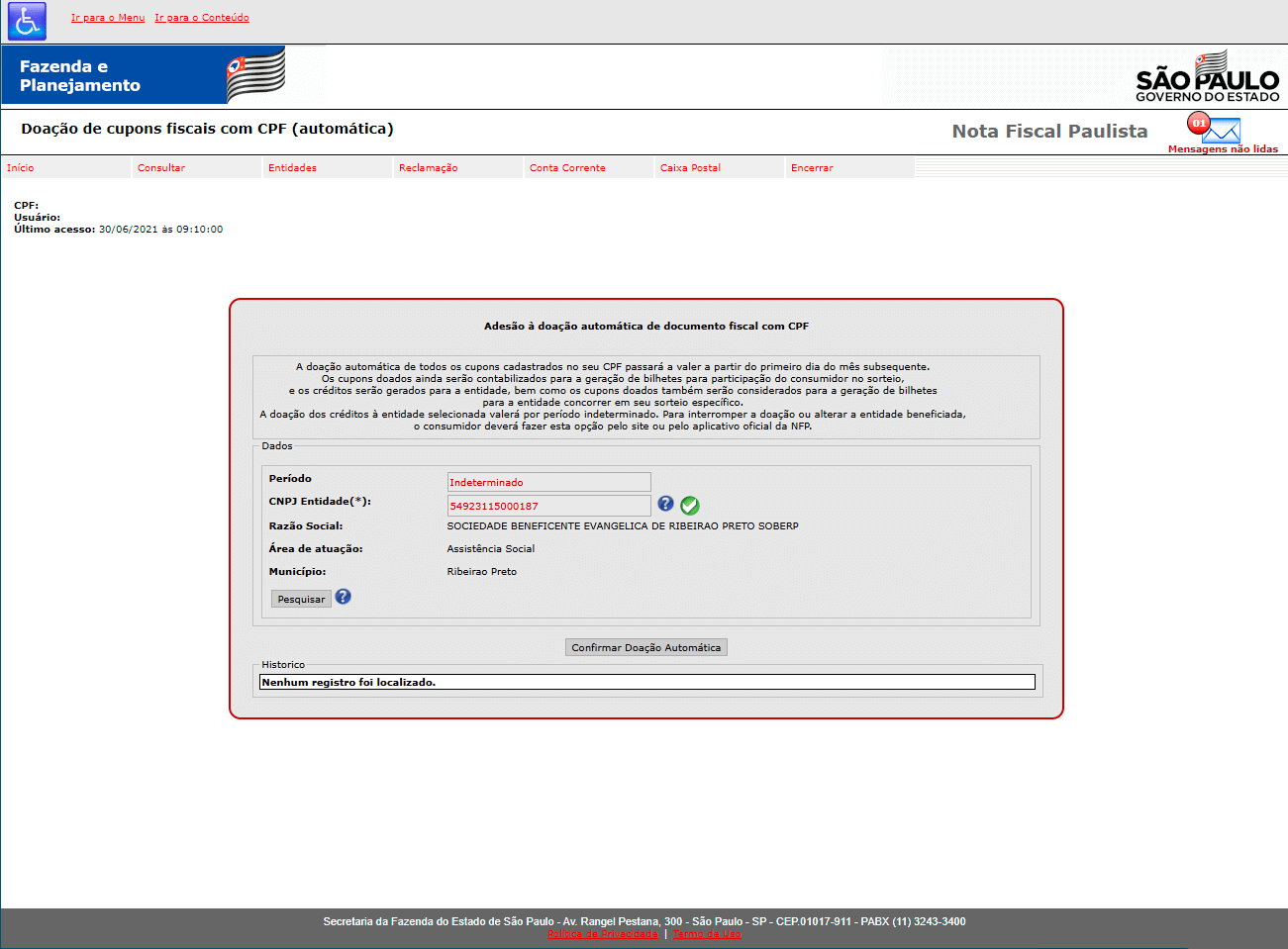Image resolution: width=1288 pixels, height=949 pixels.
Task: Click the wheelchair accessibility icon
Action: [27, 21]
